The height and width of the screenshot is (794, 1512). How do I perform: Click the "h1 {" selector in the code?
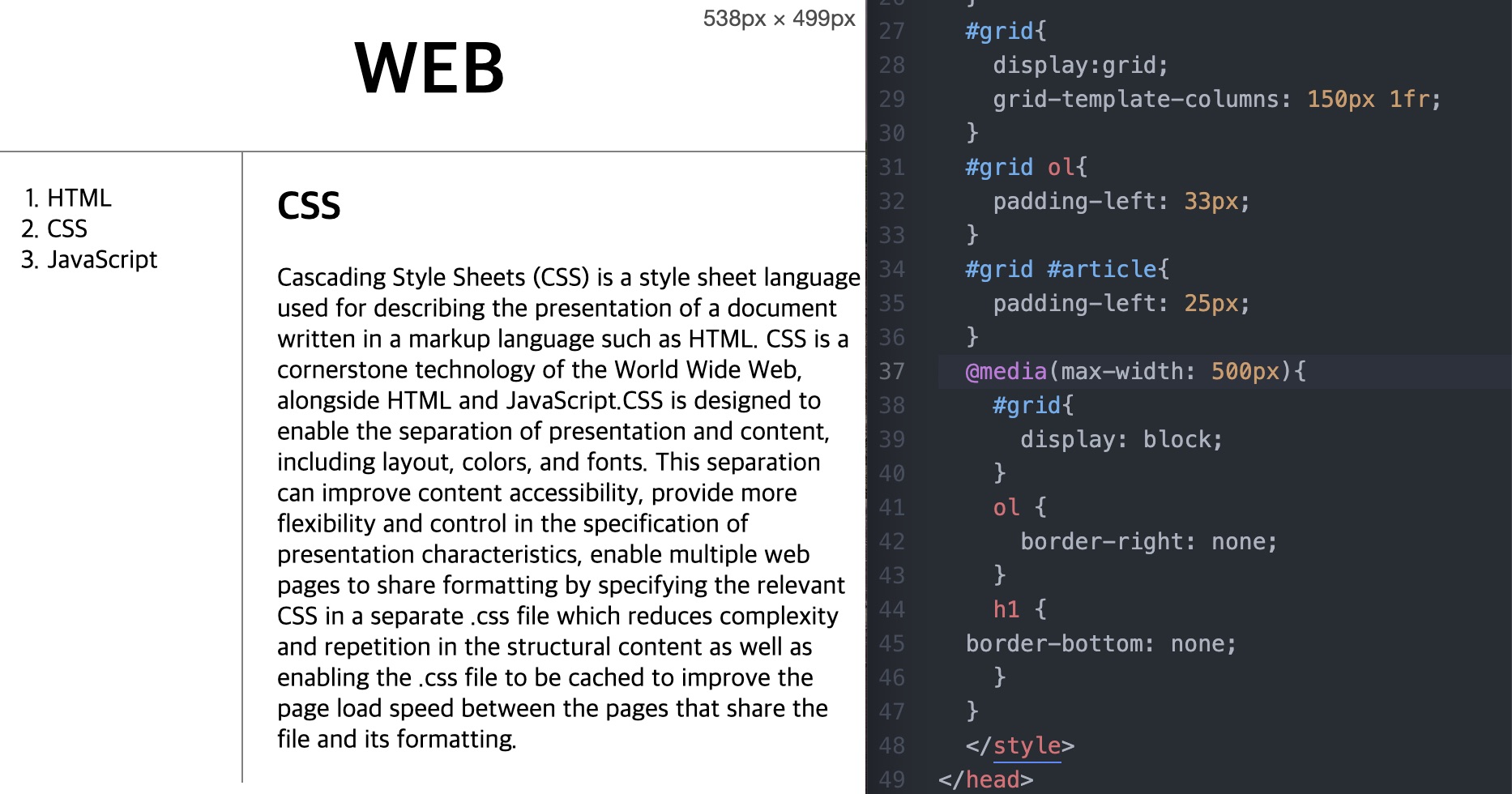pos(1020,609)
